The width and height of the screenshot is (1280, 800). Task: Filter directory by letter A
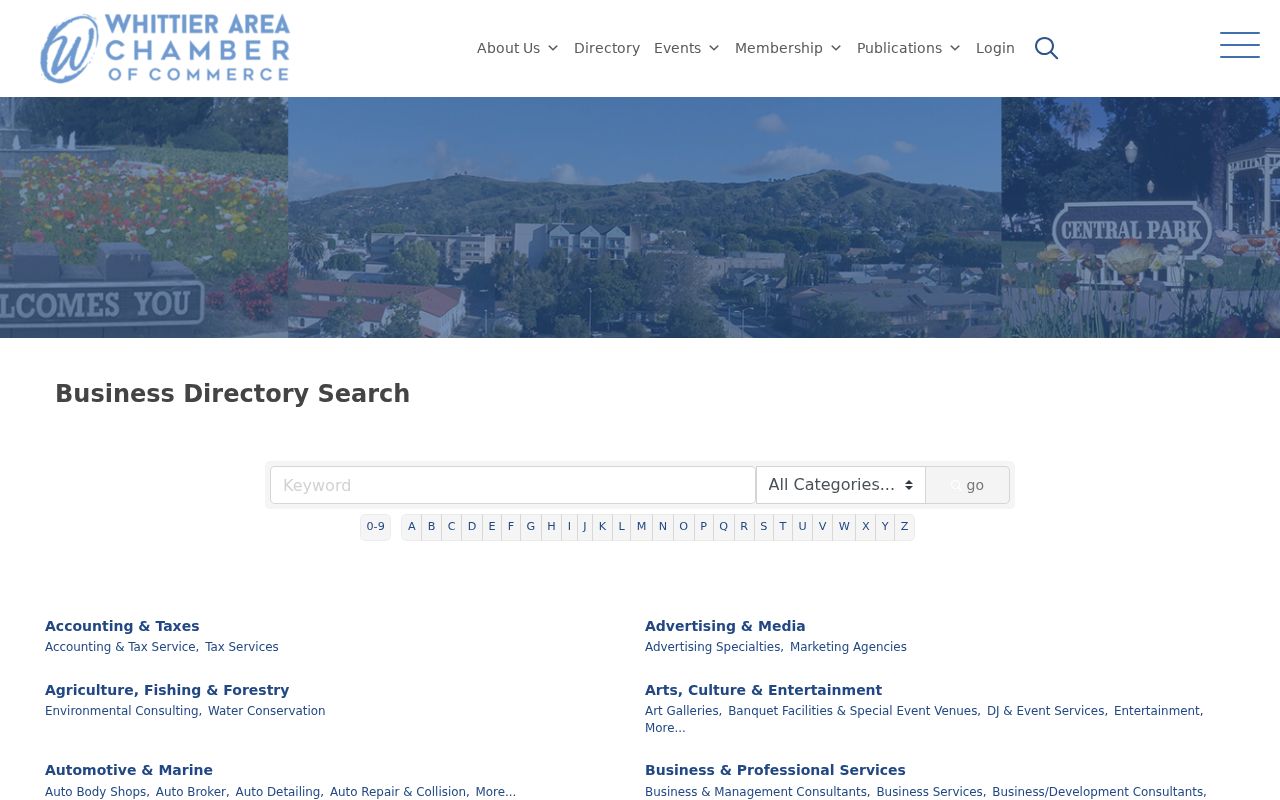[411, 527]
